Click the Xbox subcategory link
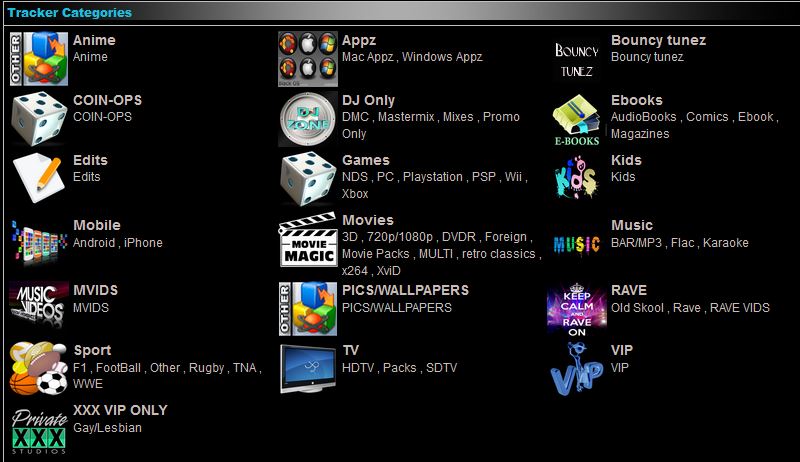 (x=355, y=194)
